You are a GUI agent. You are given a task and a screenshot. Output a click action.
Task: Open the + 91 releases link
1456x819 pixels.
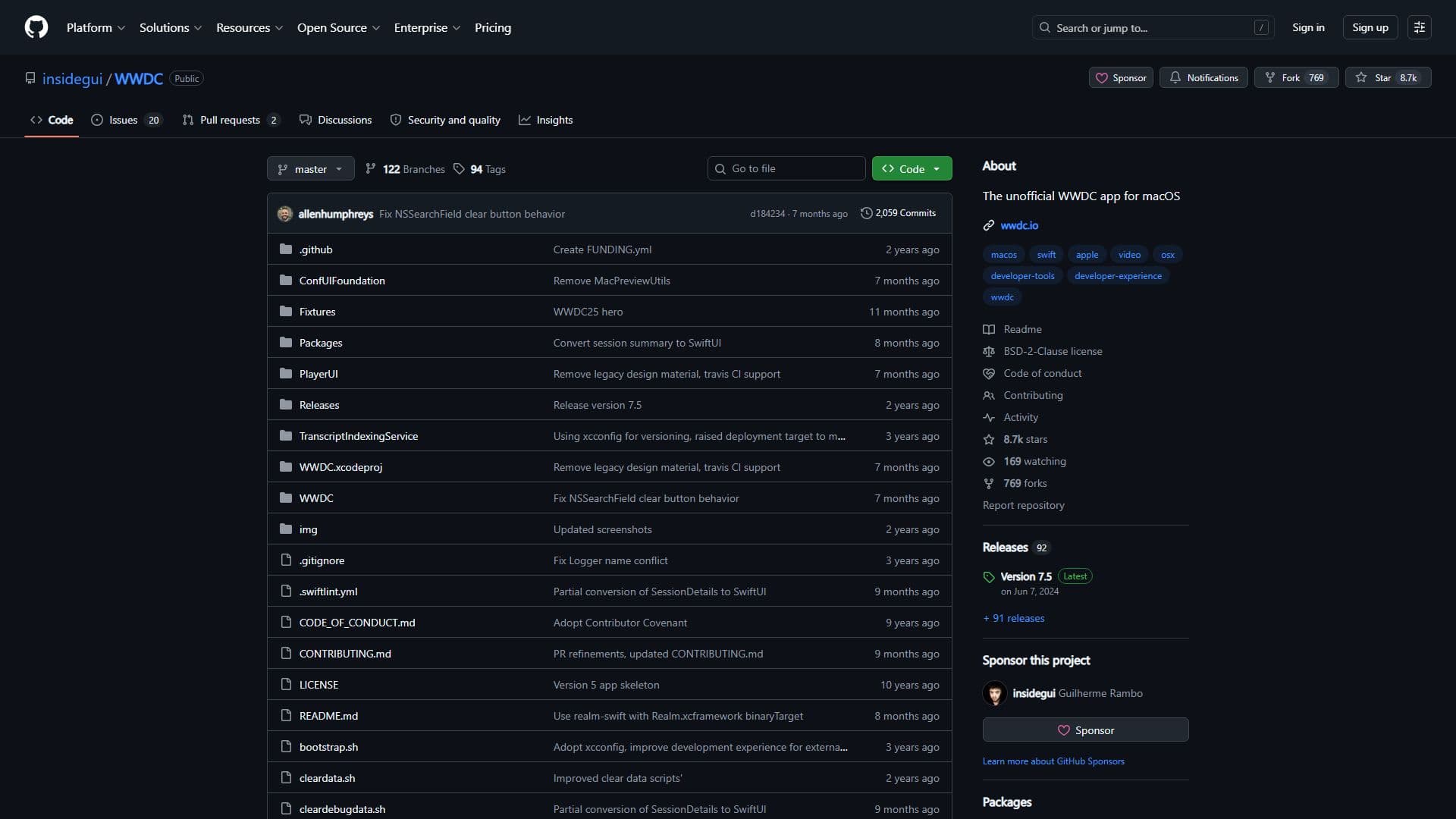tap(1014, 618)
